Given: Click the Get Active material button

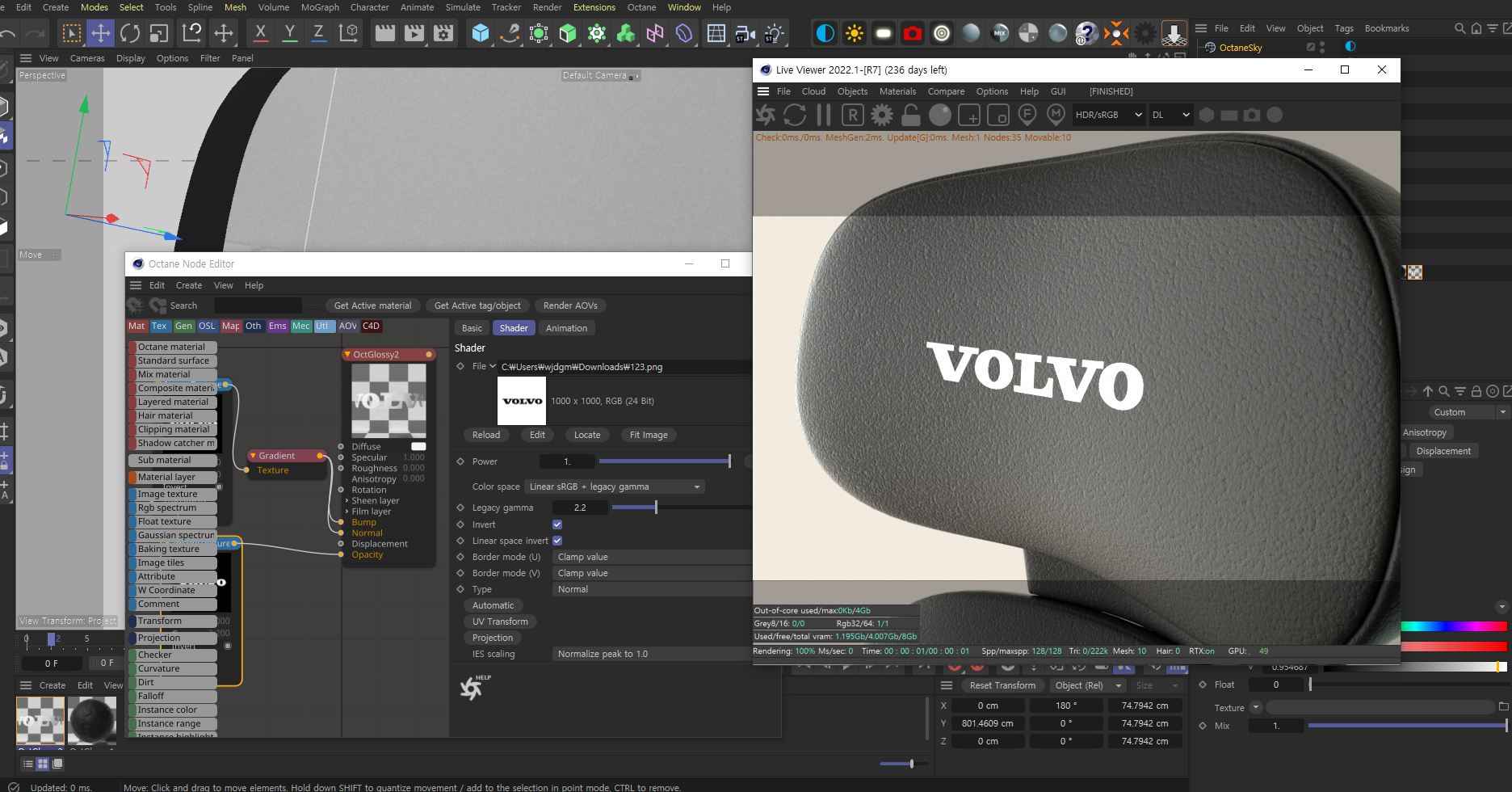Looking at the screenshot, I should [372, 305].
